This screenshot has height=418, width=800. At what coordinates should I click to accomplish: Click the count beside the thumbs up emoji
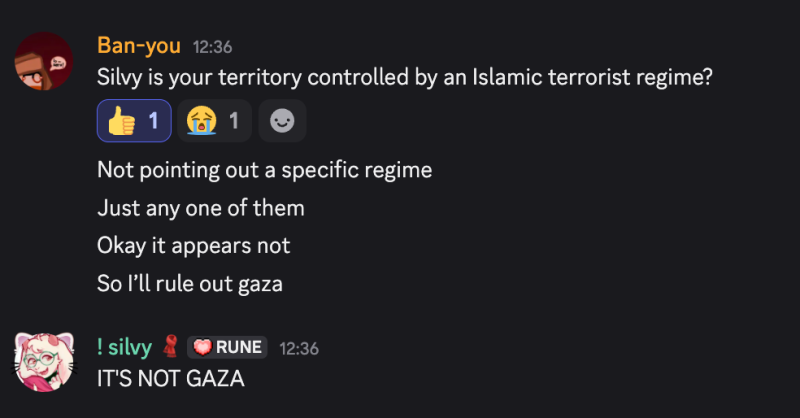pos(154,121)
